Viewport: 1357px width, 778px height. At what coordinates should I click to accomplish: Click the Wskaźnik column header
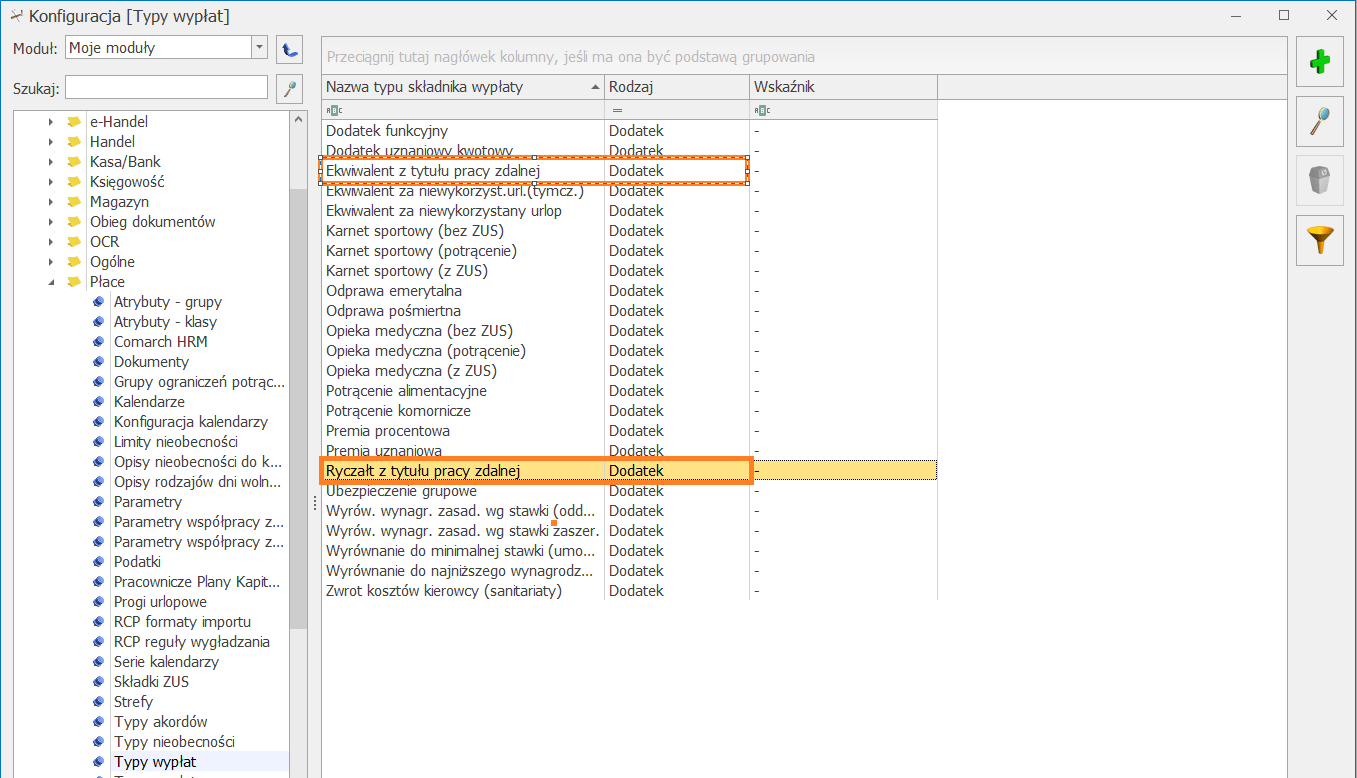(843, 87)
